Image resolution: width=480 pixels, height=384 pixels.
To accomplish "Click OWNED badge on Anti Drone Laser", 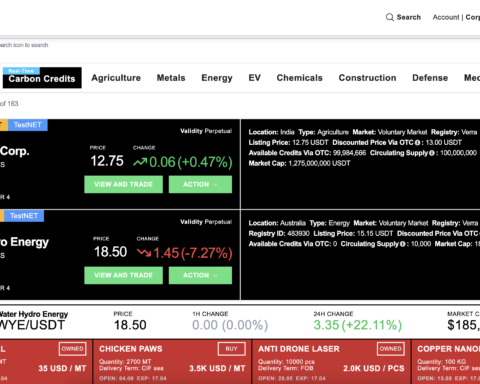I will (391, 349).
